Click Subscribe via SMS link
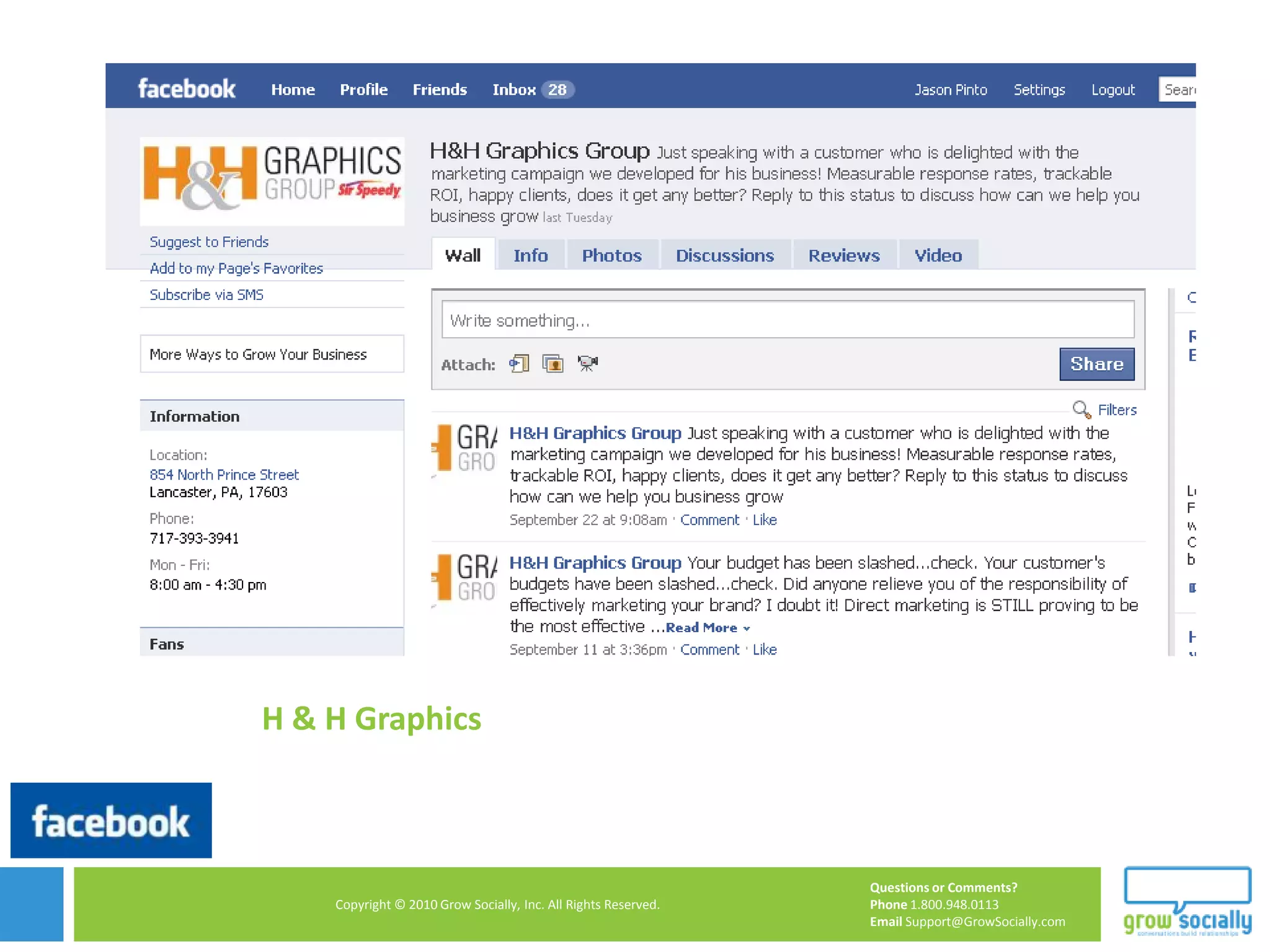This screenshot has height=952, width=1270. click(x=206, y=295)
